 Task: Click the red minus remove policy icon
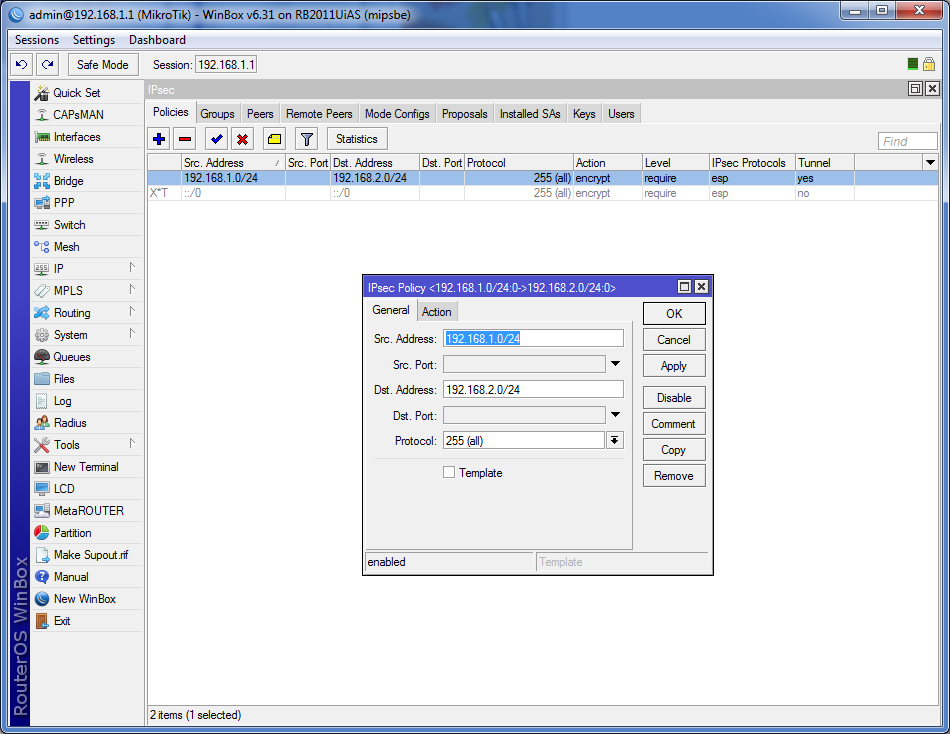[x=185, y=139]
